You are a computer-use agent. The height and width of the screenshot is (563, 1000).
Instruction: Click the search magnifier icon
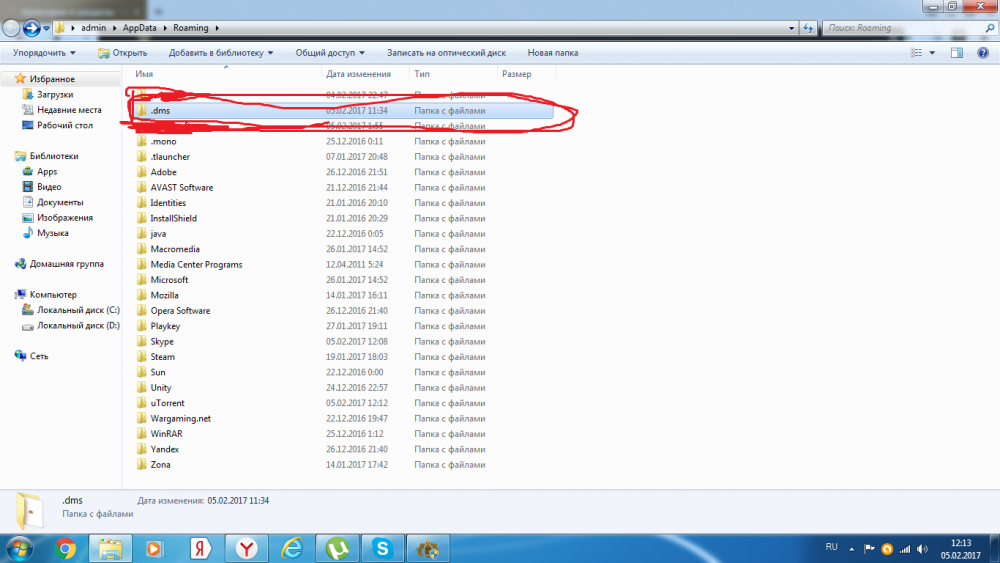click(x=990, y=28)
